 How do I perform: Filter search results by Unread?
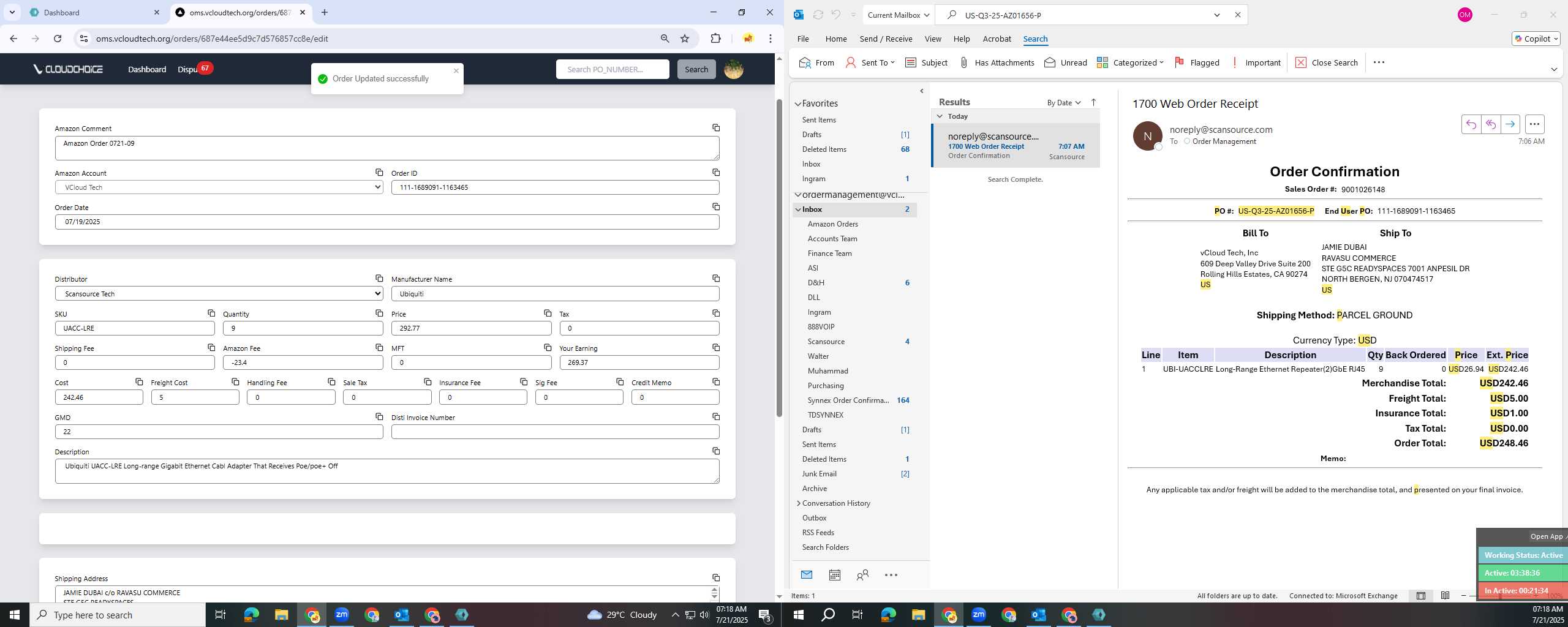pyautogui.click(x=1066, y=62)
